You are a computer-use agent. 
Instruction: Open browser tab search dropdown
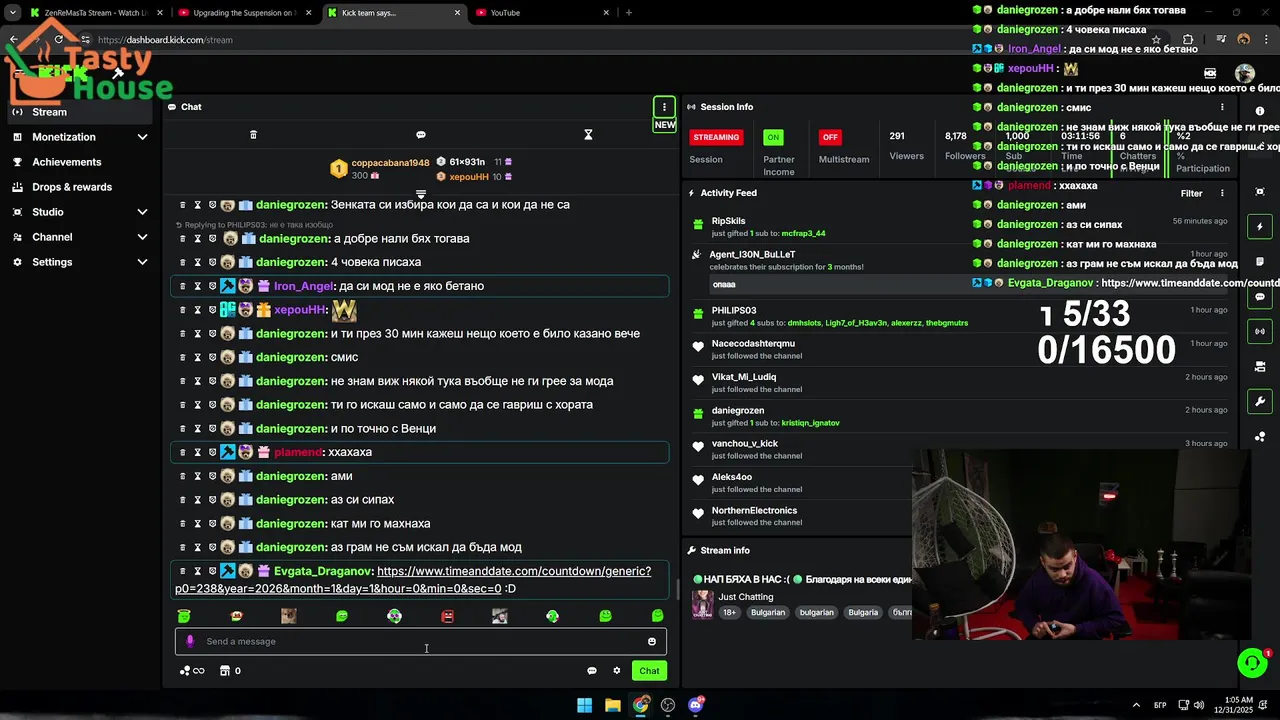(12, 13)
